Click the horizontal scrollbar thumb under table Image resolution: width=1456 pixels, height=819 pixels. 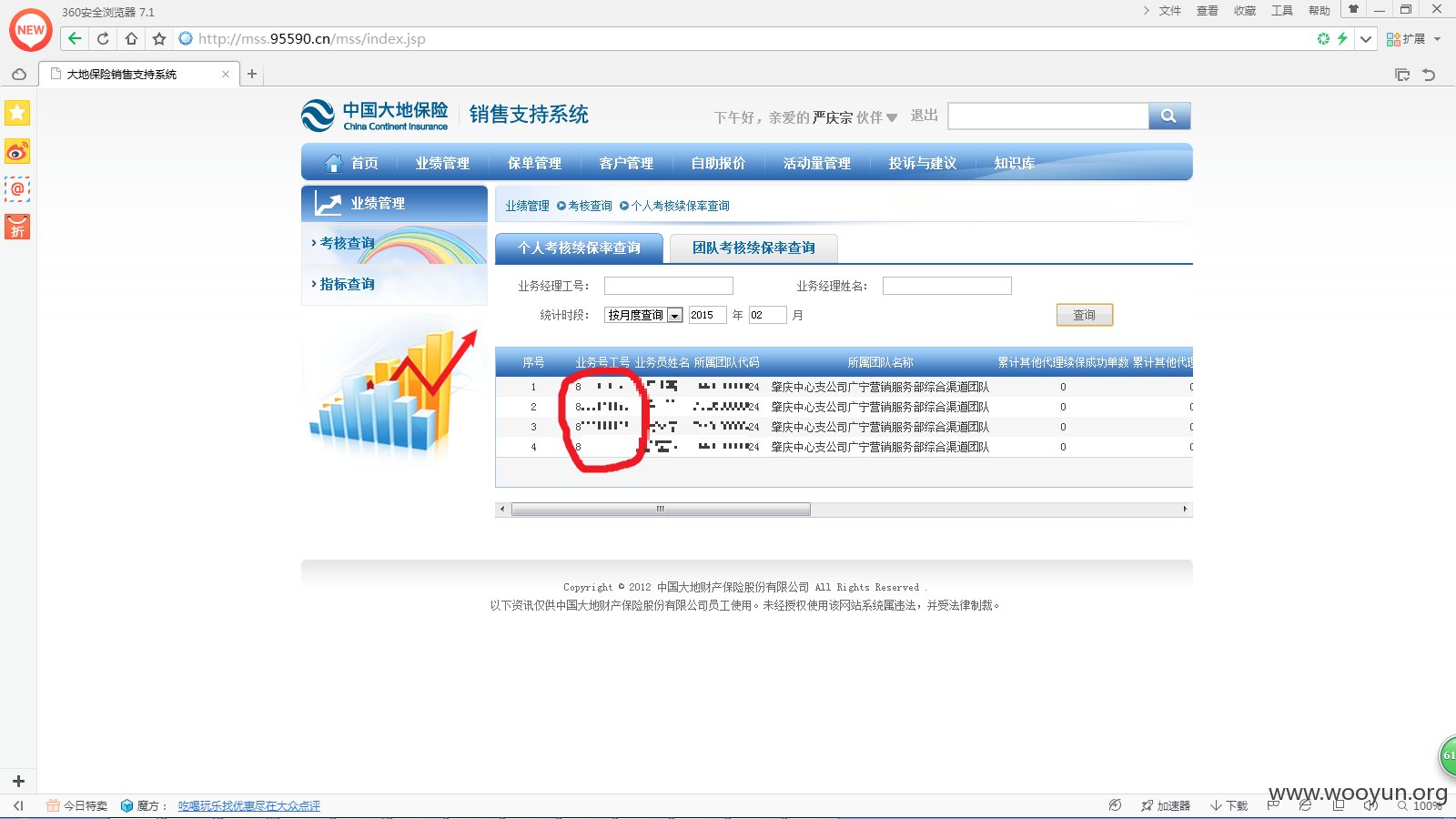(661, 510)
